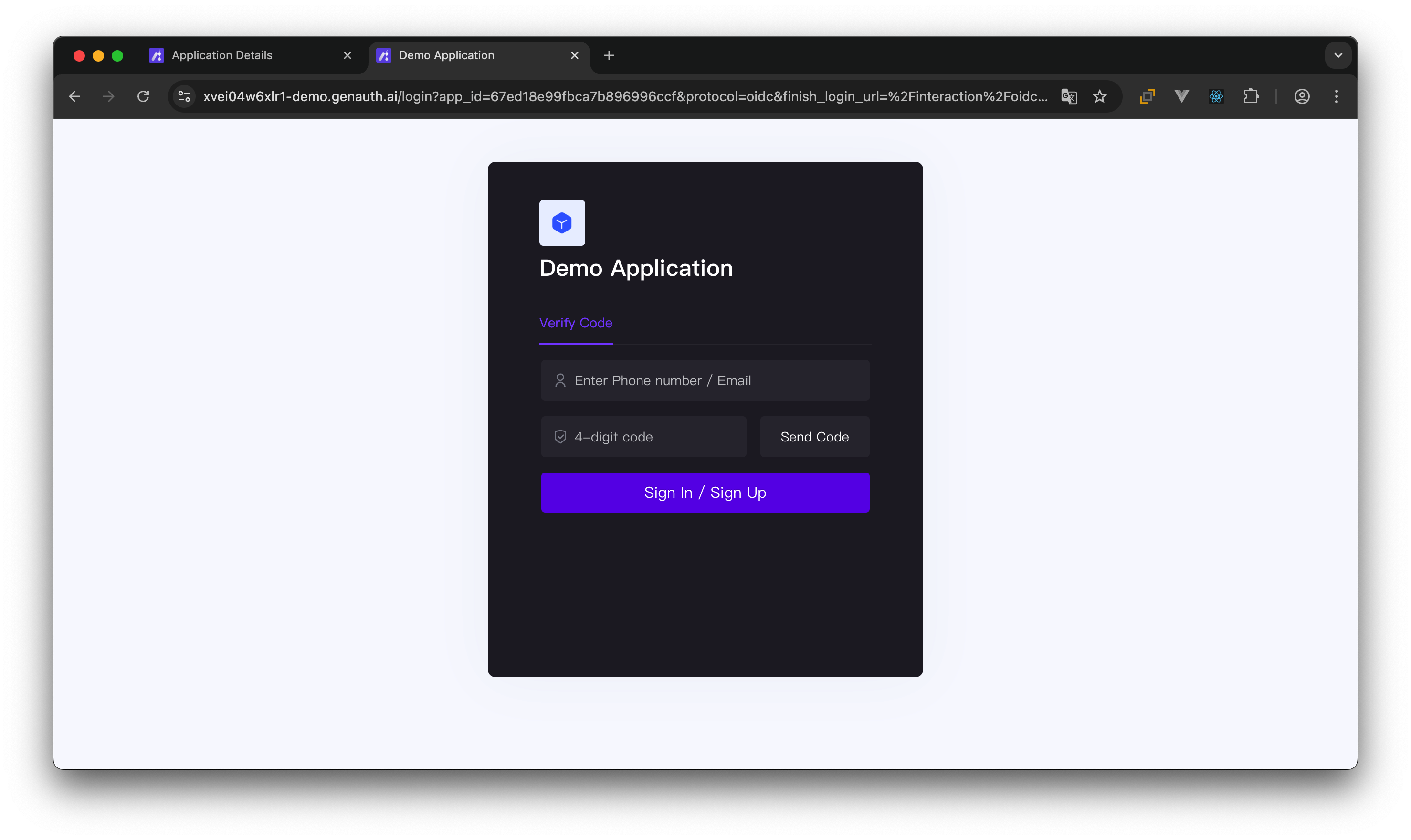This screenshot has height=840, width=1411.
Task: Click the Demo Application cube logo
Action: pos(562,222)
